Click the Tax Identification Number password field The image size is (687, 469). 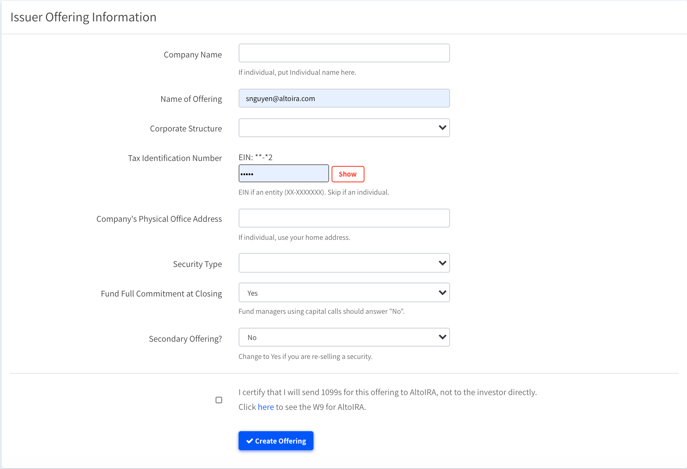[x=283, y=174]
